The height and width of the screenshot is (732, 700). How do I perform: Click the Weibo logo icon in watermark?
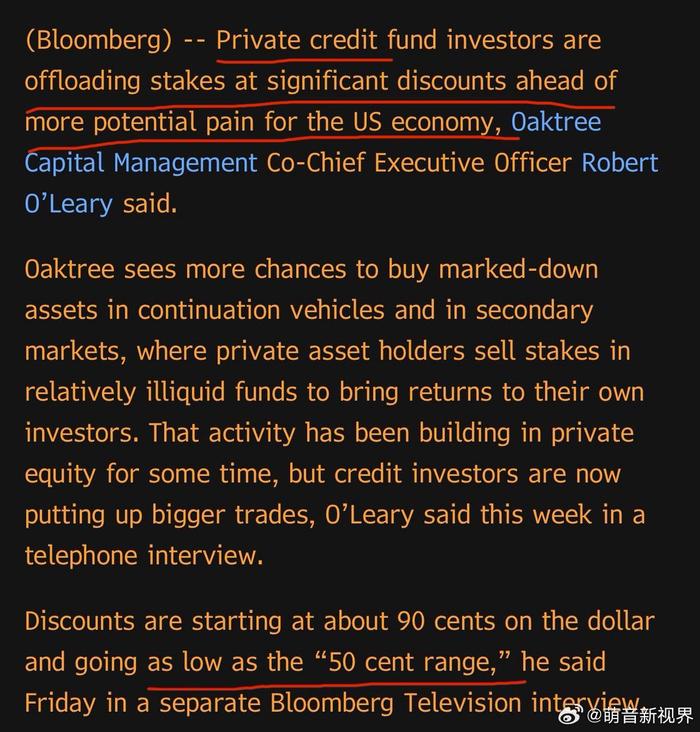tap(571, 714)
